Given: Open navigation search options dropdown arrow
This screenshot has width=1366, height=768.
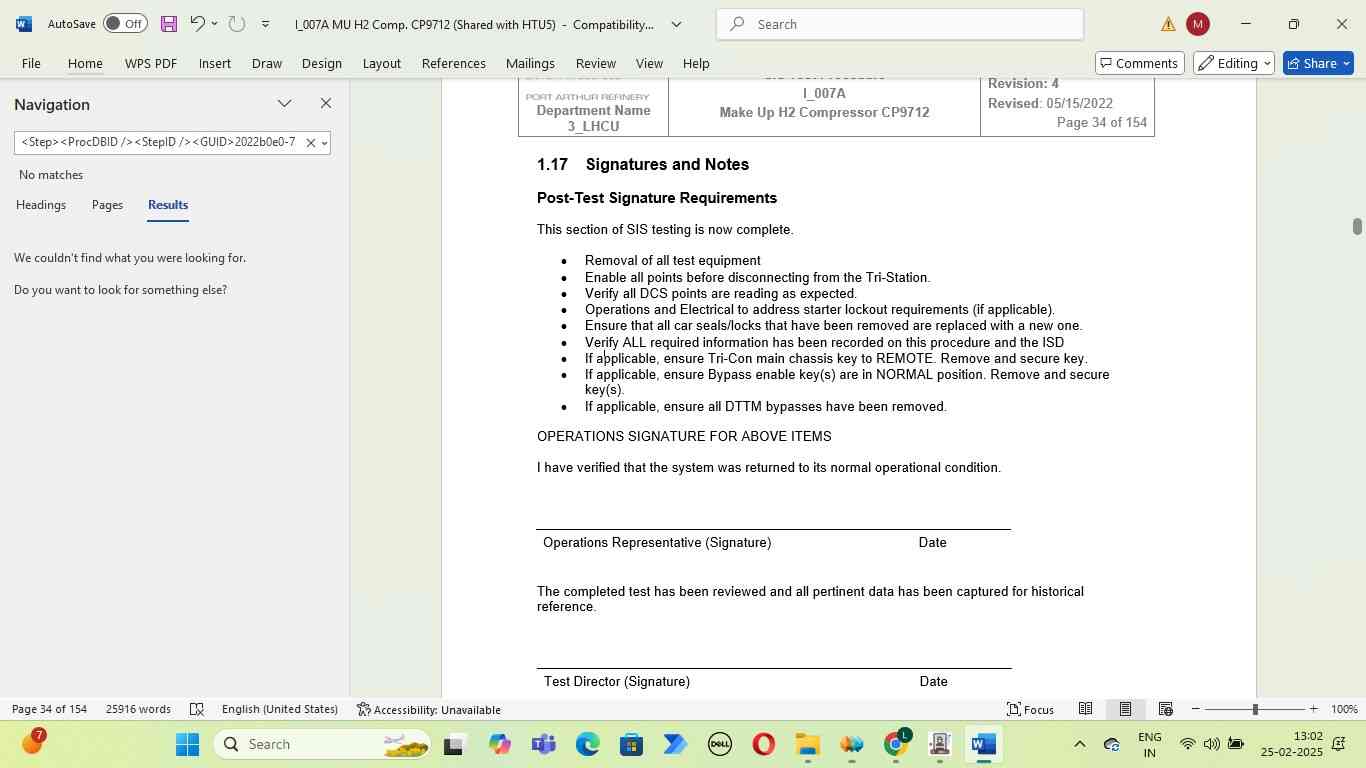Looking at the screenshot, I should (x=324, y=143).
